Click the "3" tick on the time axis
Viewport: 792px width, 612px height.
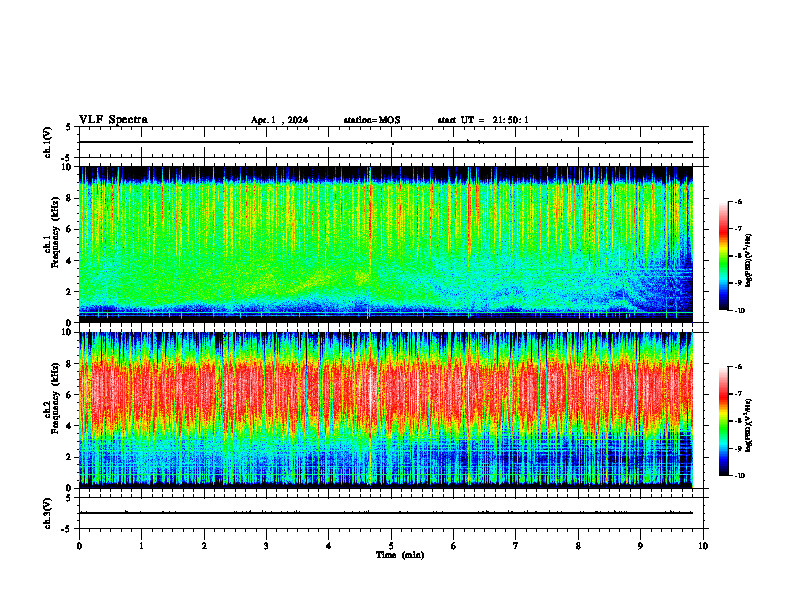266,546
